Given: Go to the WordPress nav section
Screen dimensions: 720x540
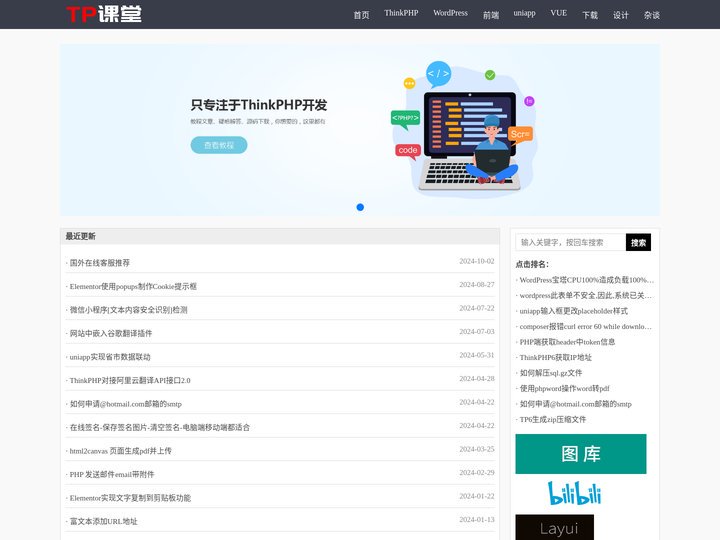Looking at the screenshot, I should 450,13.
